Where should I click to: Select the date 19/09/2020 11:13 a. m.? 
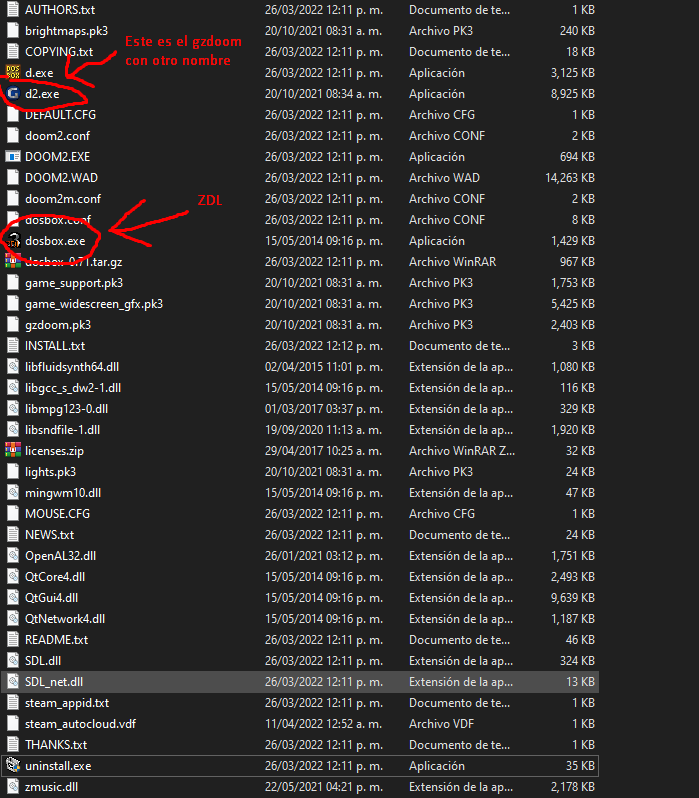point(324,430)
